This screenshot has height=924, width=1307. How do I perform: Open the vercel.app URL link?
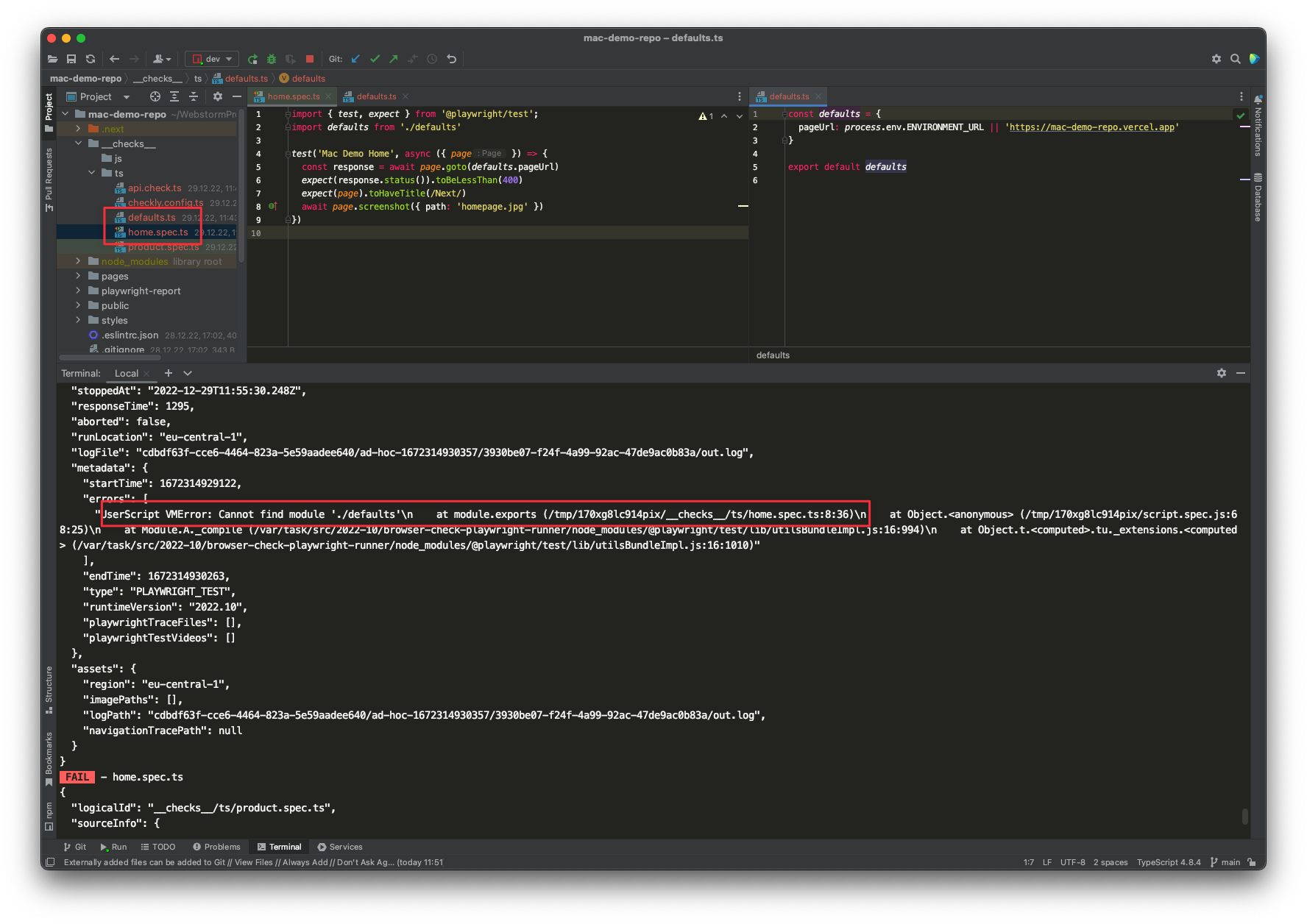1091,127
